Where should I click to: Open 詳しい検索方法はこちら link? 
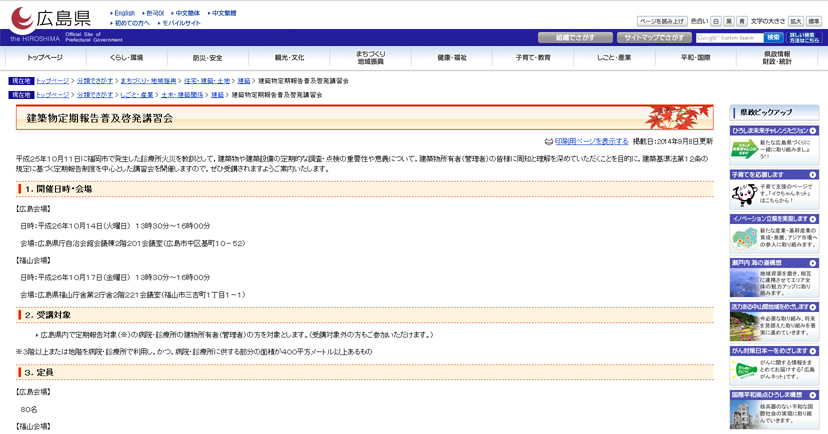[804, 37]
